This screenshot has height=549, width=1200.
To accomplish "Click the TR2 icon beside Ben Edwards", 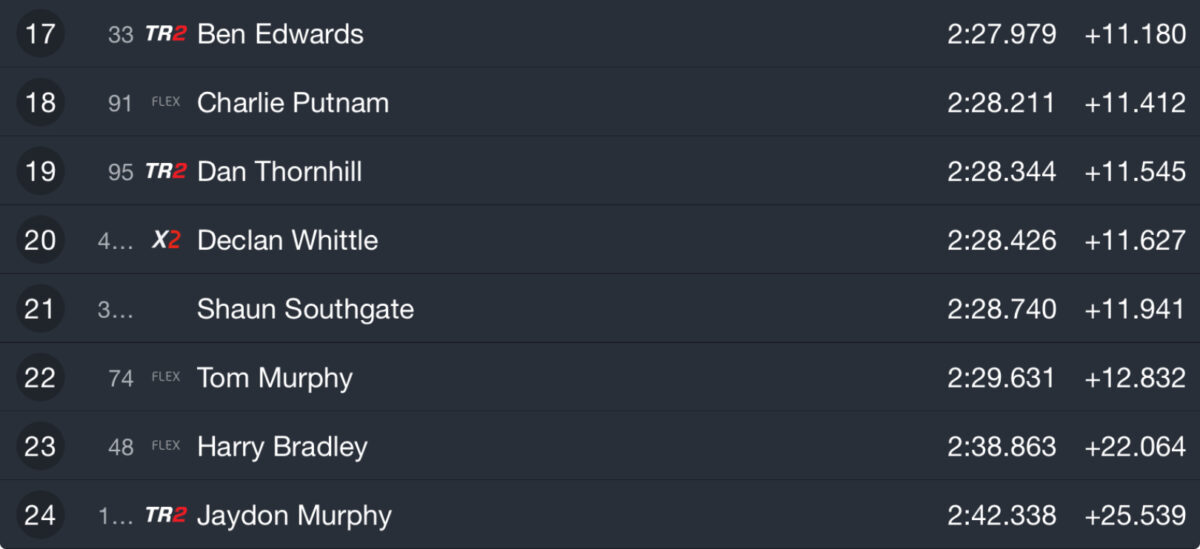I will (x=165, y=34).
